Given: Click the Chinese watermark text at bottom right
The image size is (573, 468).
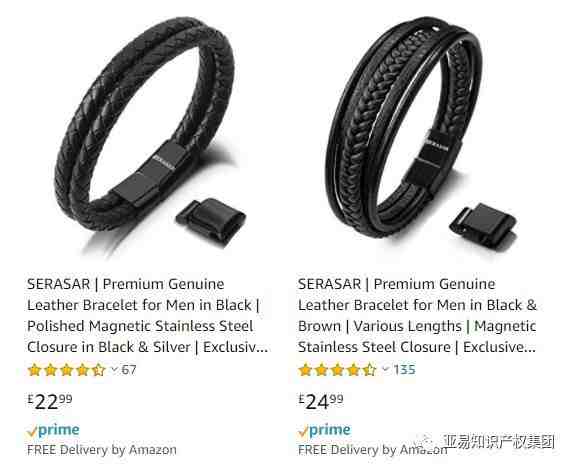Looking at the screenshot, I should click(x=499, y=442).
